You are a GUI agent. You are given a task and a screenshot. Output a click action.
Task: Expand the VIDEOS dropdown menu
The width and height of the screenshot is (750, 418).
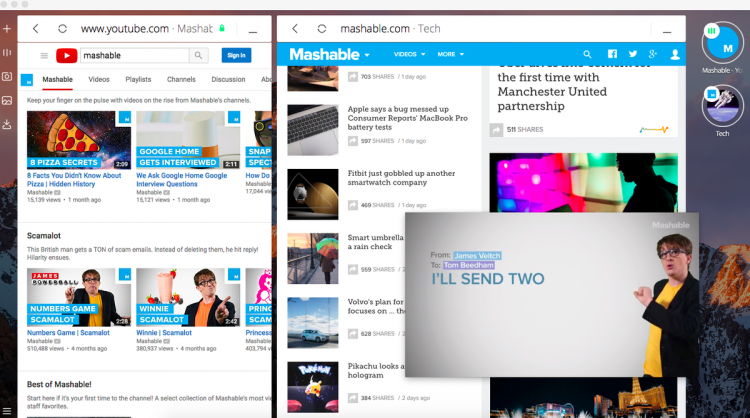coord(409,55)
